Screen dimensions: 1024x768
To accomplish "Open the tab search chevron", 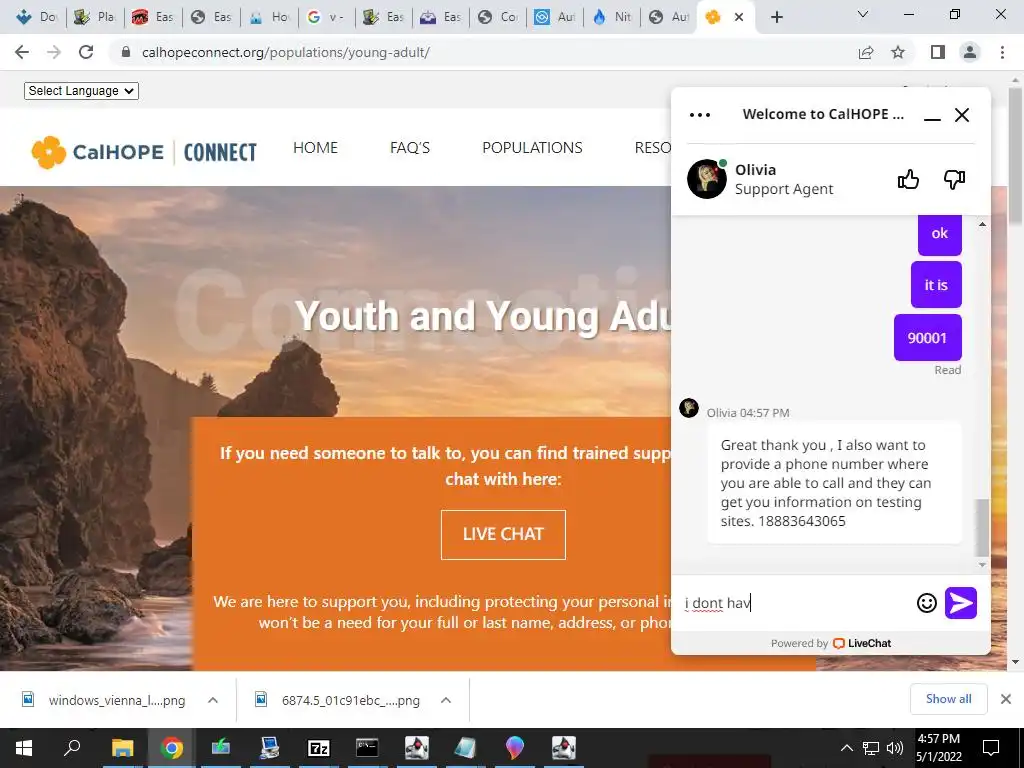I will coord(863,14).
